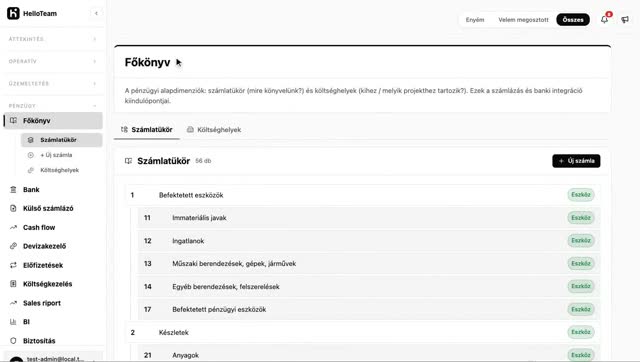Expand the ÜZEMELTETÉS sidebar section
640x362 pixels.
tap(53, 83)
